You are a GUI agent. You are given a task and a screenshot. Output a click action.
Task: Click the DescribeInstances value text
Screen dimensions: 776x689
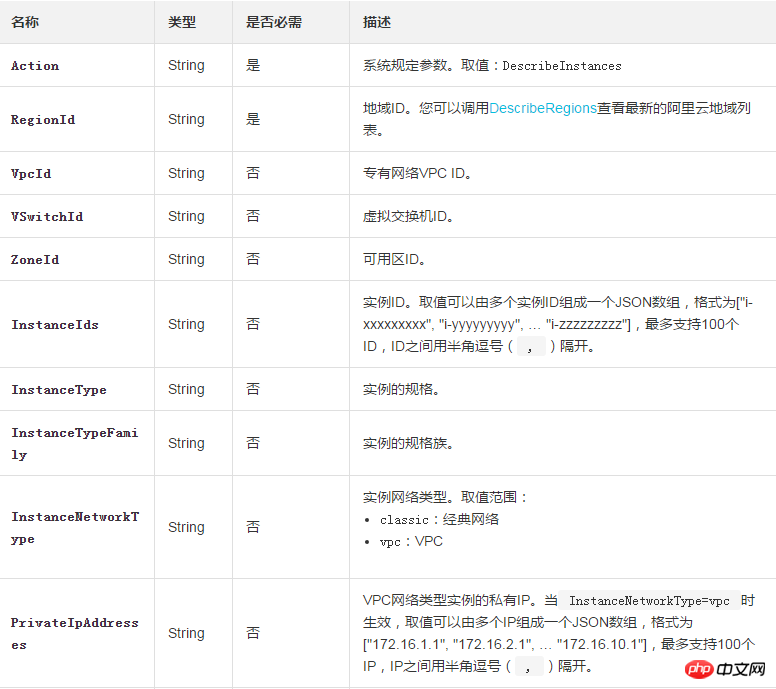coord(562,66)
